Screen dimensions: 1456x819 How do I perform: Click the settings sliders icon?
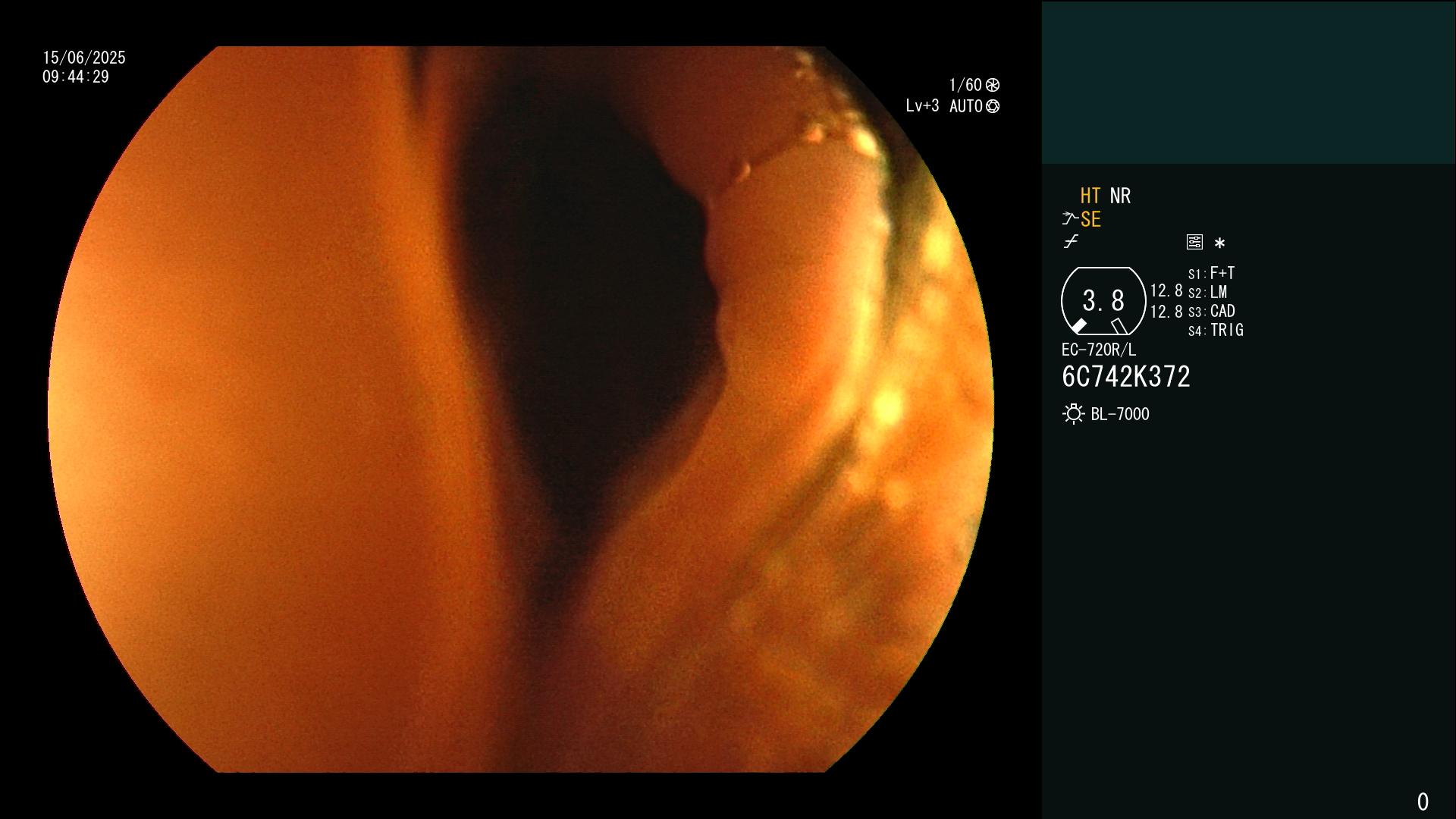1194,242
